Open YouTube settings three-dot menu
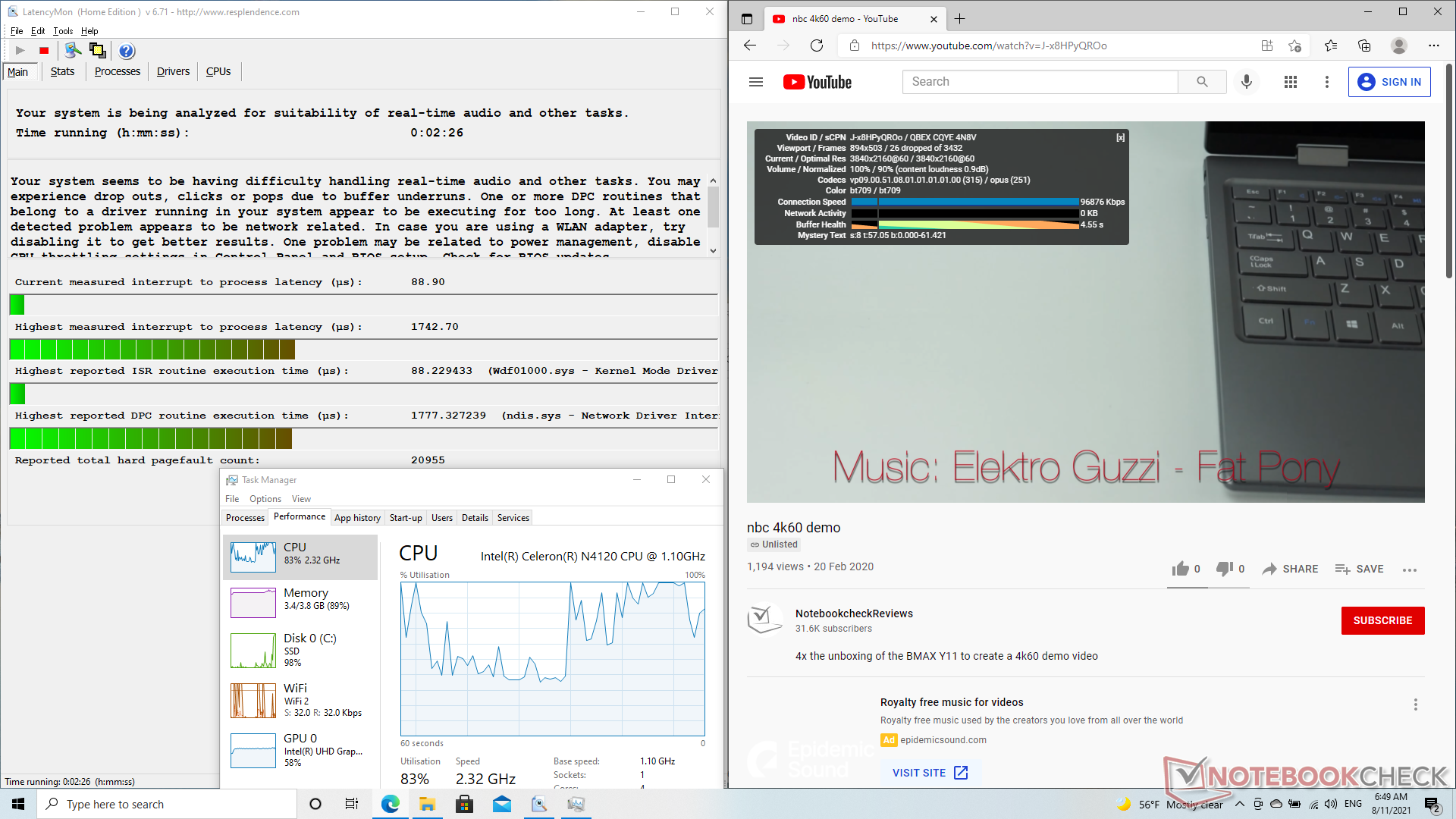Viewport: 1456px width, 819px height. coord(1327,82)
